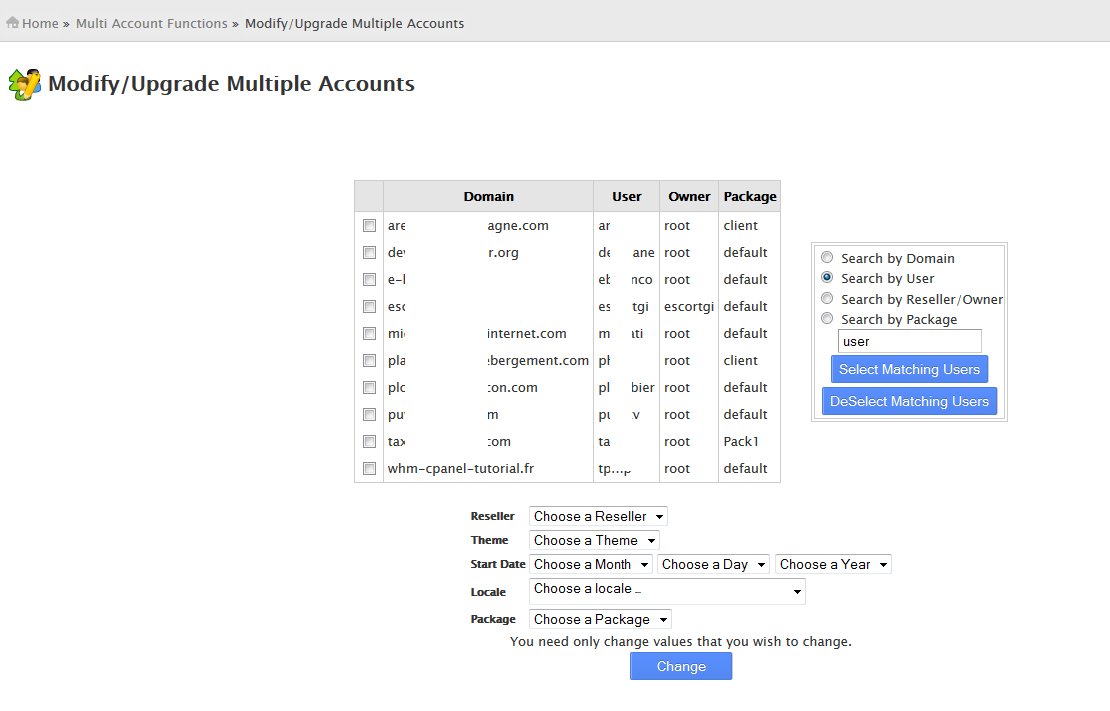Click the Change button
Image resolution: width=1110 pixels, height=711 pixels.
click(681, 666)
